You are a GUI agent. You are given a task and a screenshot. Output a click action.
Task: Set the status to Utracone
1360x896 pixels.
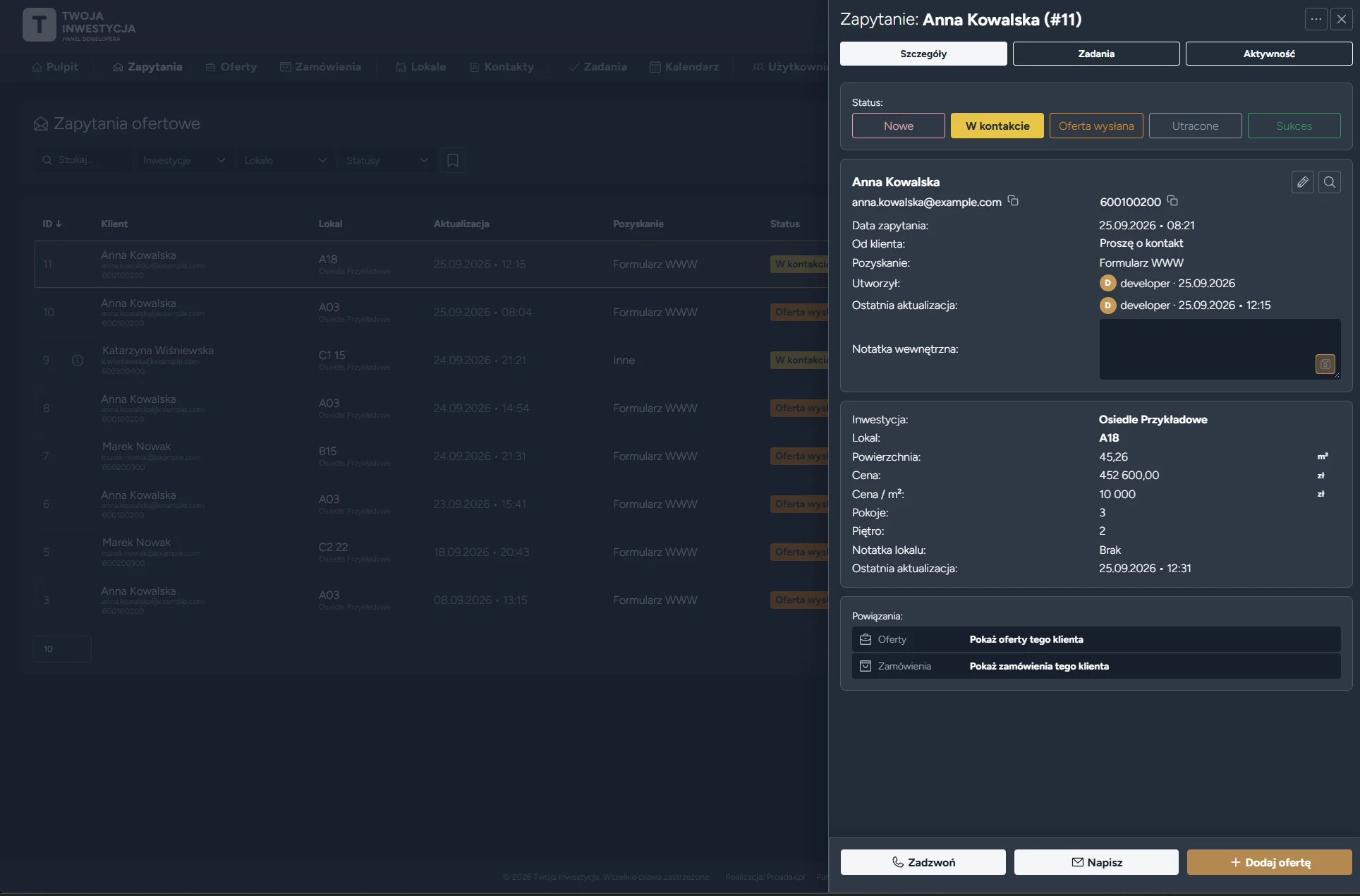pos(1196,126)
